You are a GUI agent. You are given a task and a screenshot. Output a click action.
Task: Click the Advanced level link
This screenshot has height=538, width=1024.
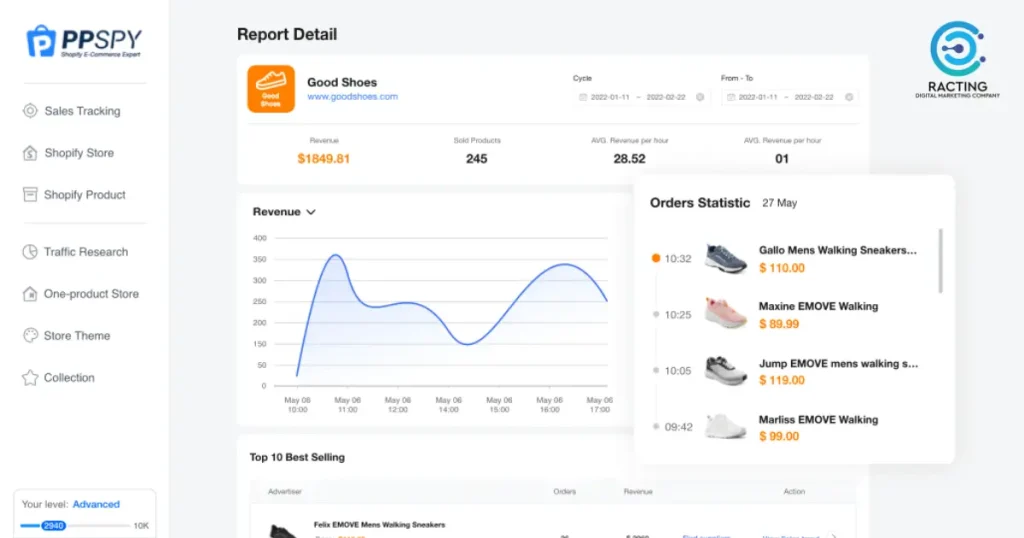(96, 504)
